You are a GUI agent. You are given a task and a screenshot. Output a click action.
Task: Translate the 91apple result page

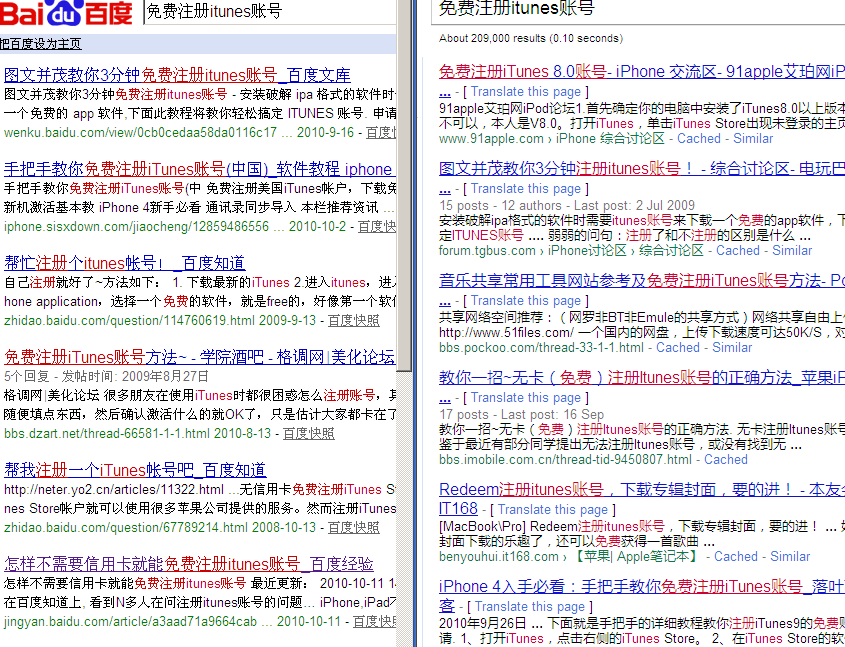point(526,92)
